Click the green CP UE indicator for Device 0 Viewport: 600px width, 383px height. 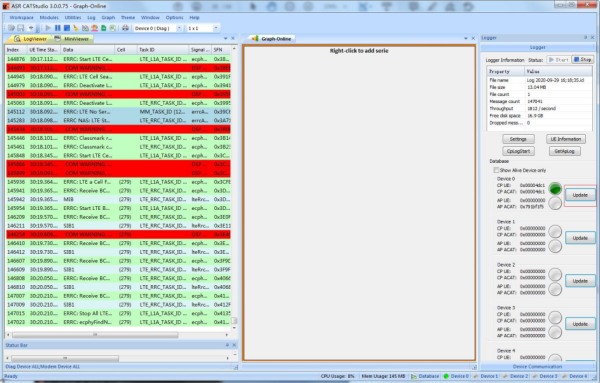555,188
